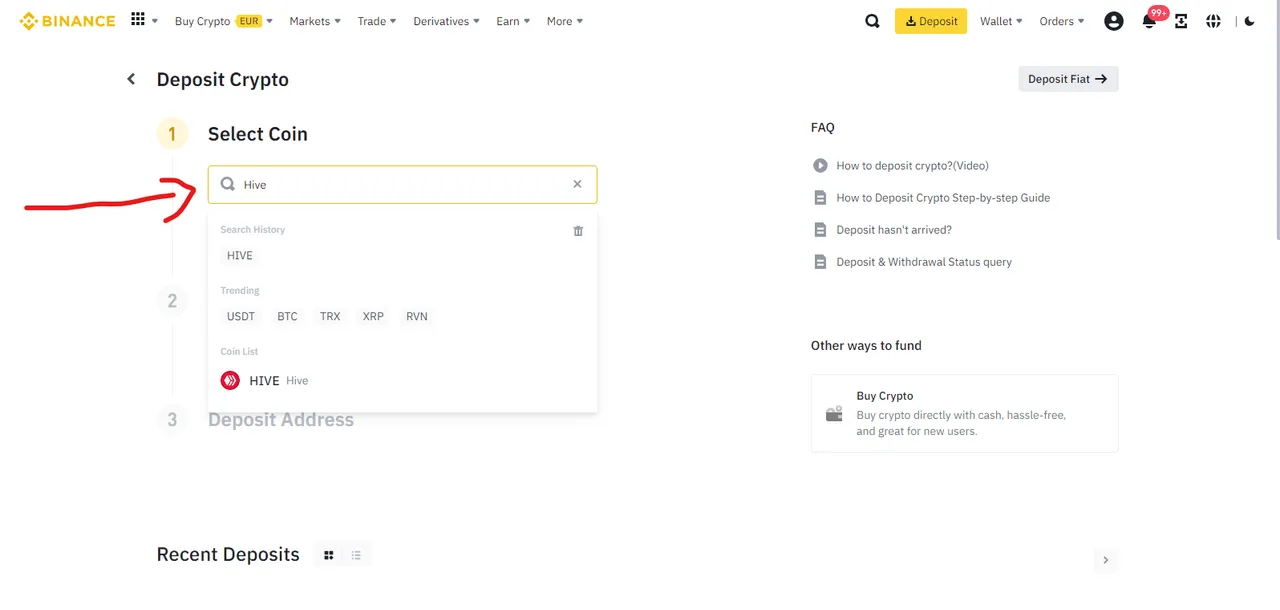Viewport: 1280px width, 610px height.
Task: Click the Buy Crypto wallet card icon
Action: [834, 414]
